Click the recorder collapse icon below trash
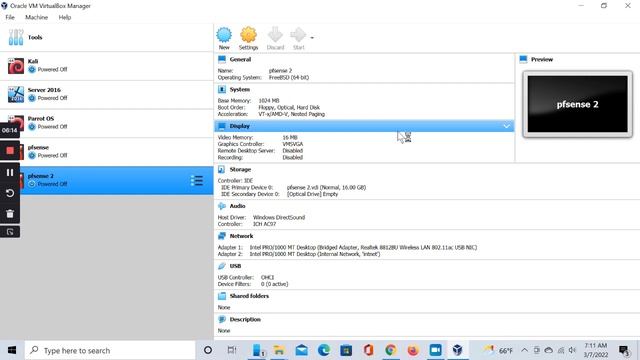The width and height of the screenshot is (640, 360). (x=10, y=232)
